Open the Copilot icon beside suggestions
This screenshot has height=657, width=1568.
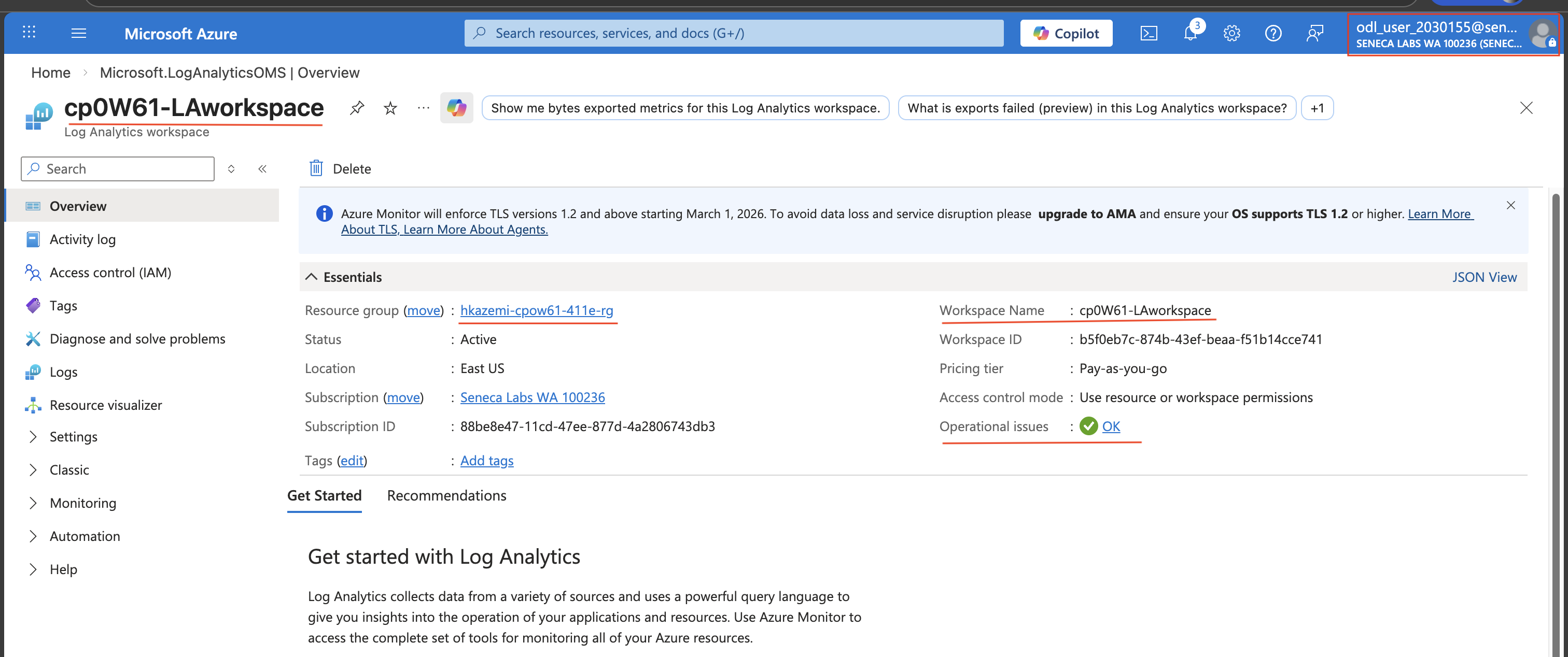[x=456, y=108]
